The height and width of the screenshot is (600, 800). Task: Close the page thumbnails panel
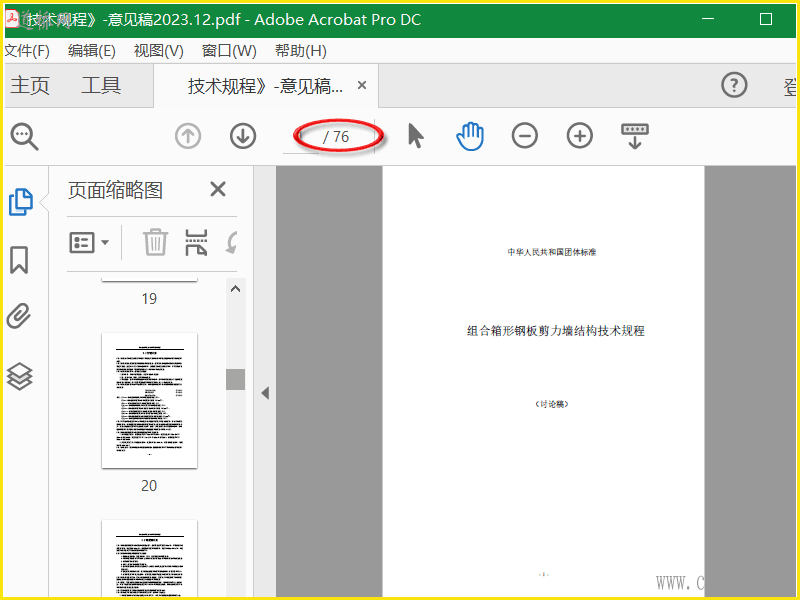coord(218,189)
